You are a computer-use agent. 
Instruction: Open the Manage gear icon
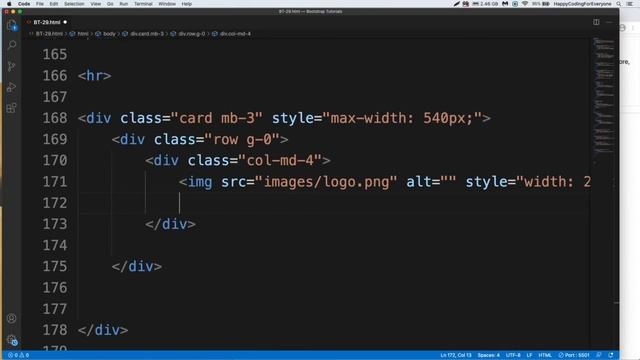(12, 340)
